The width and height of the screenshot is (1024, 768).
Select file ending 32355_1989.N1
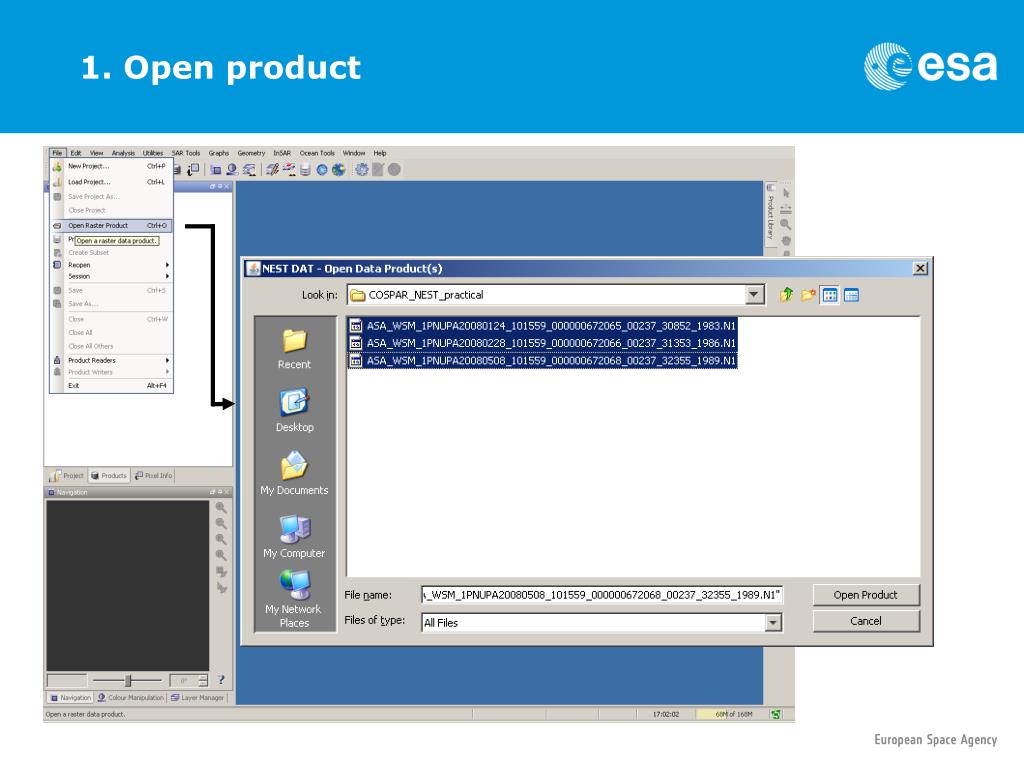543,360
